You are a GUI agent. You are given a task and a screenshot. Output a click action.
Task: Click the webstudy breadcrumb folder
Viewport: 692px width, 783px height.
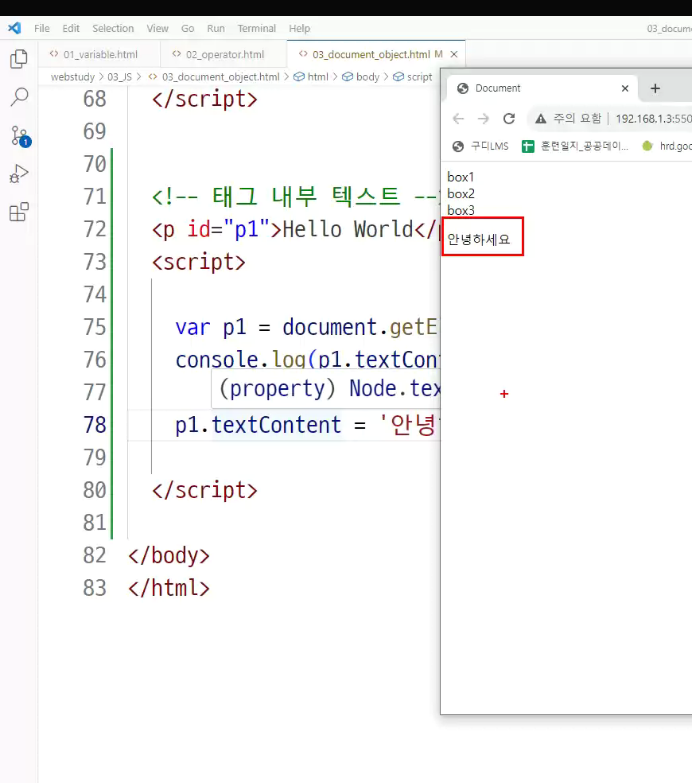[x=72, y=77]
